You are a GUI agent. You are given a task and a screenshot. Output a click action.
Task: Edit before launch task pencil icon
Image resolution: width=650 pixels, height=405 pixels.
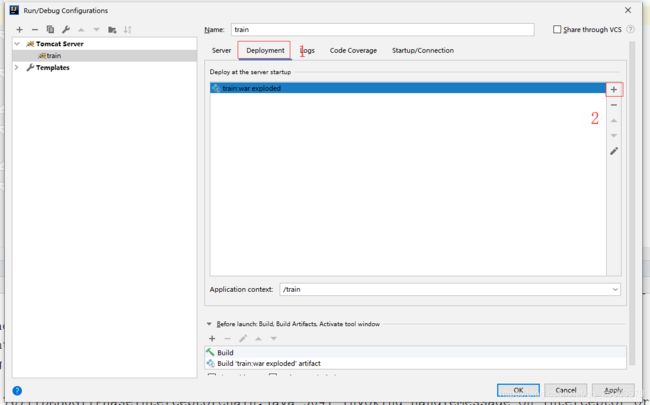tap(243, 338)
